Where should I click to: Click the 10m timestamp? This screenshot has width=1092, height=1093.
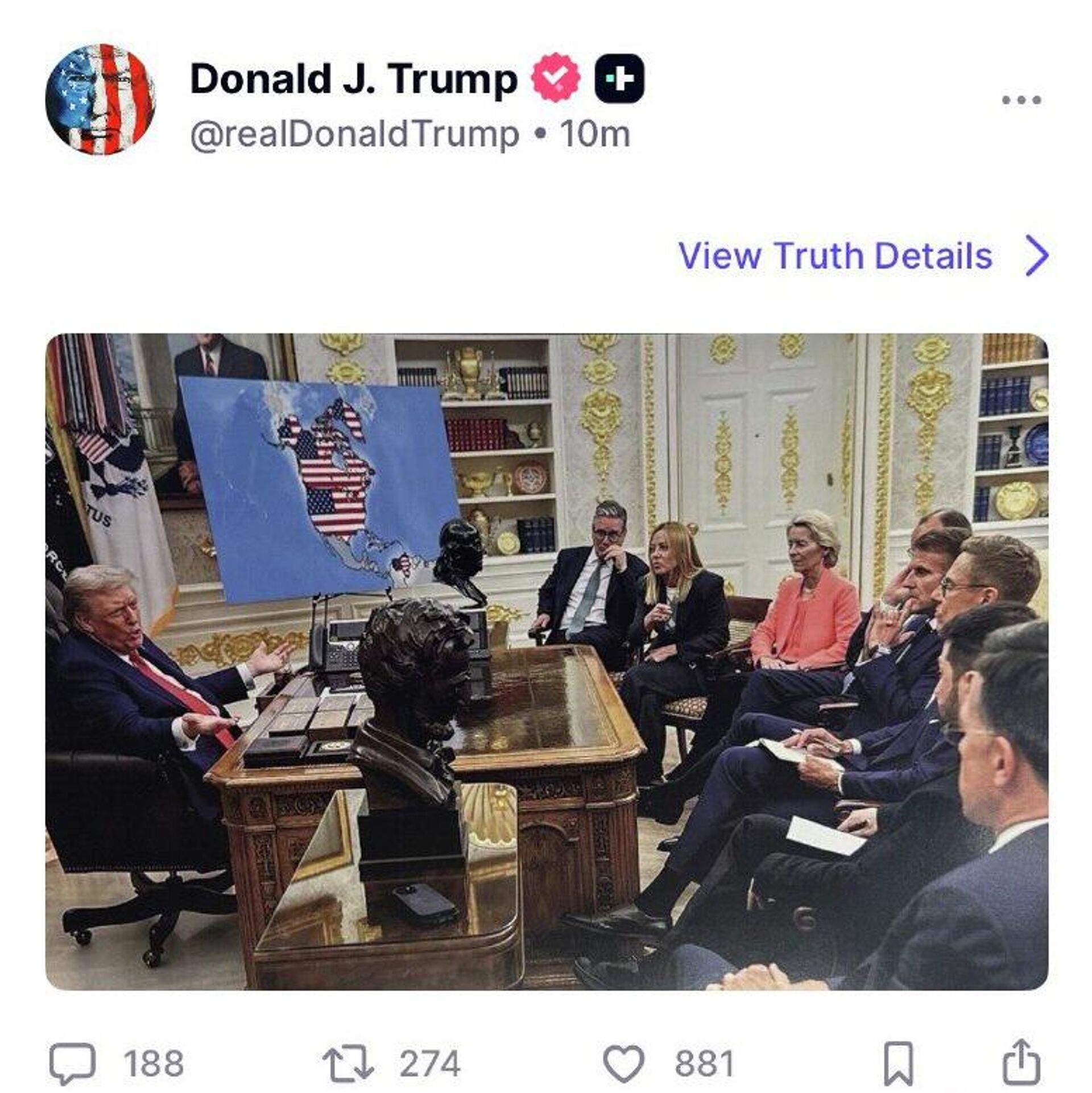[x=595, y=134]
